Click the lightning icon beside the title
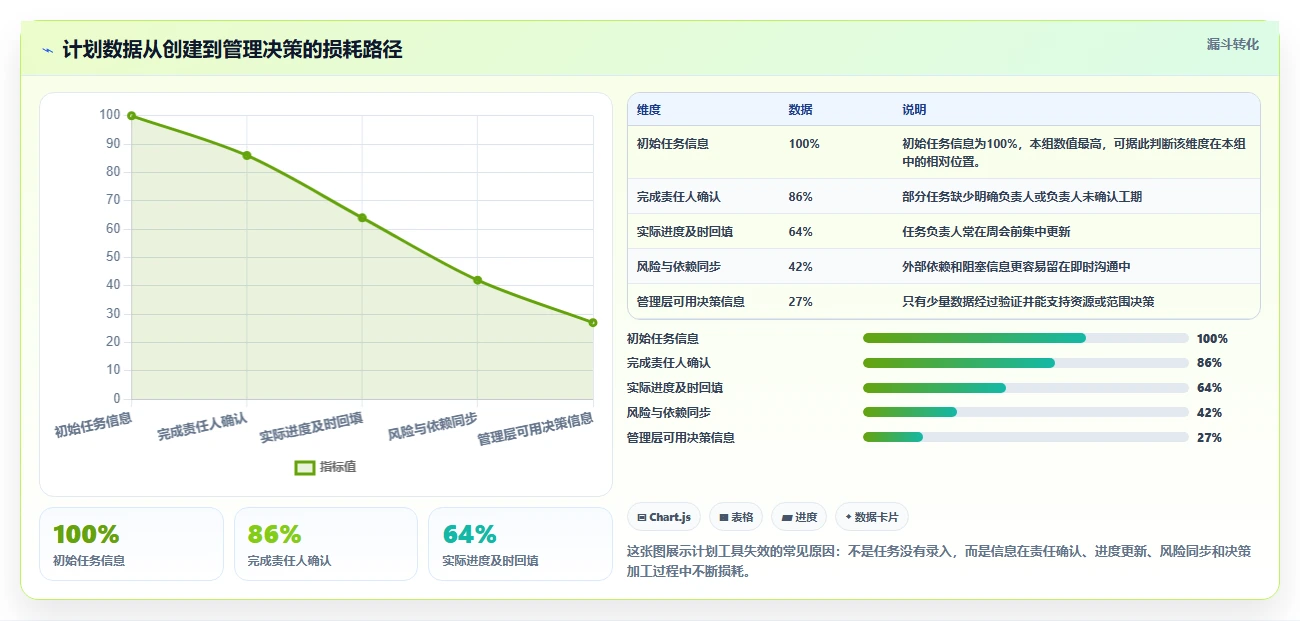Image resolution: width=1300 pixels, height=621 pixels. pos(47,50)
